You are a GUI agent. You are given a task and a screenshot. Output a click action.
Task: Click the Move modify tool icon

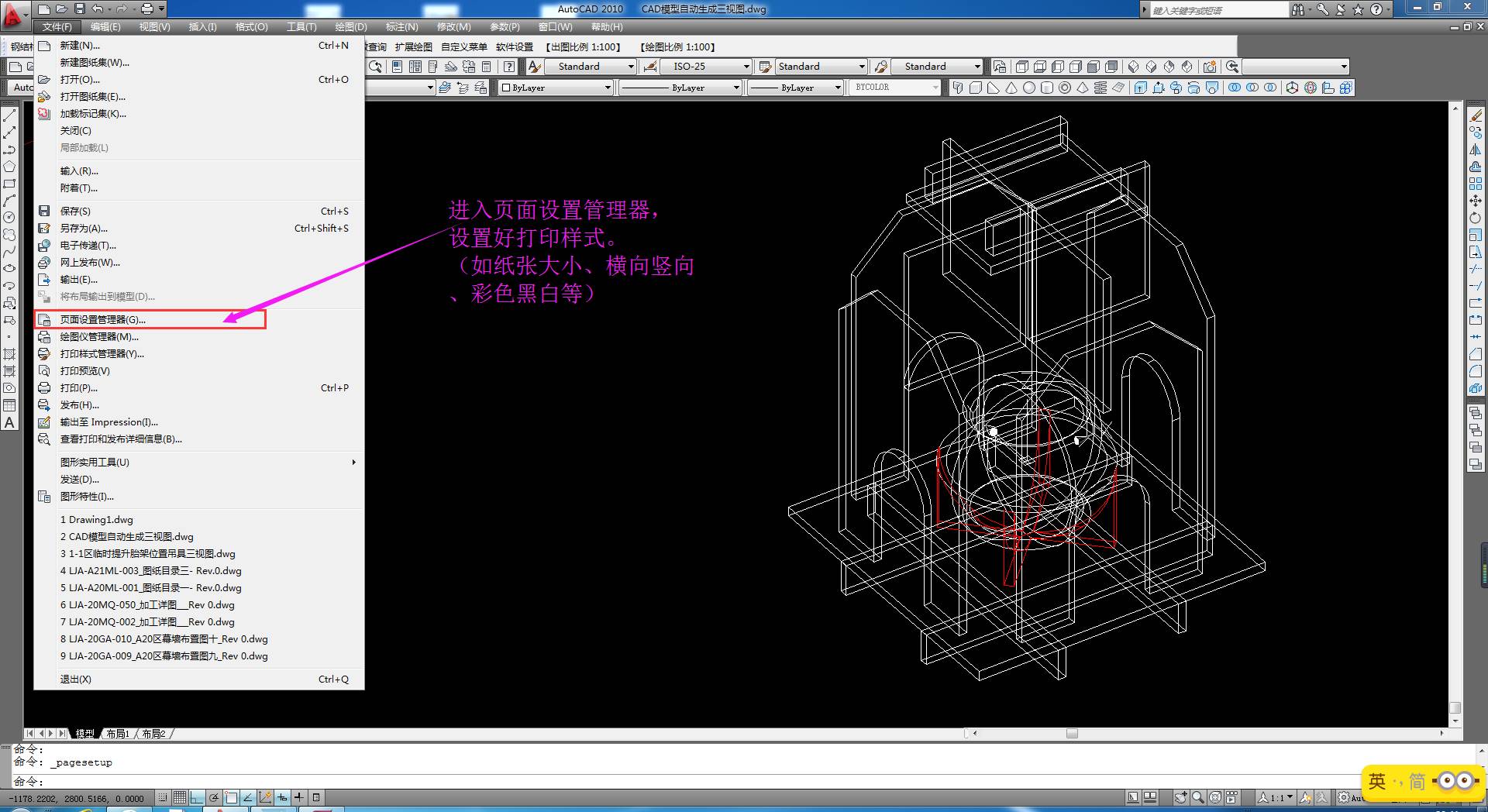point(1476,201)
